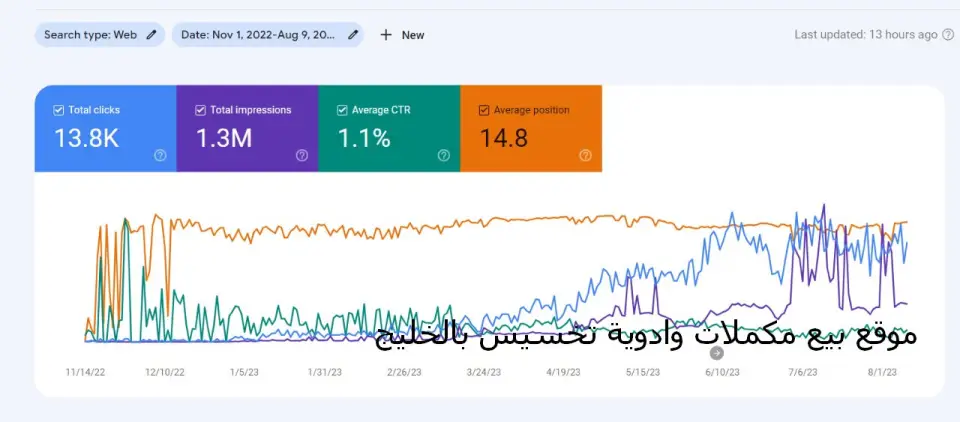
Task: Uncheck the Total clicks checkbox
Action: click(58, 110)
